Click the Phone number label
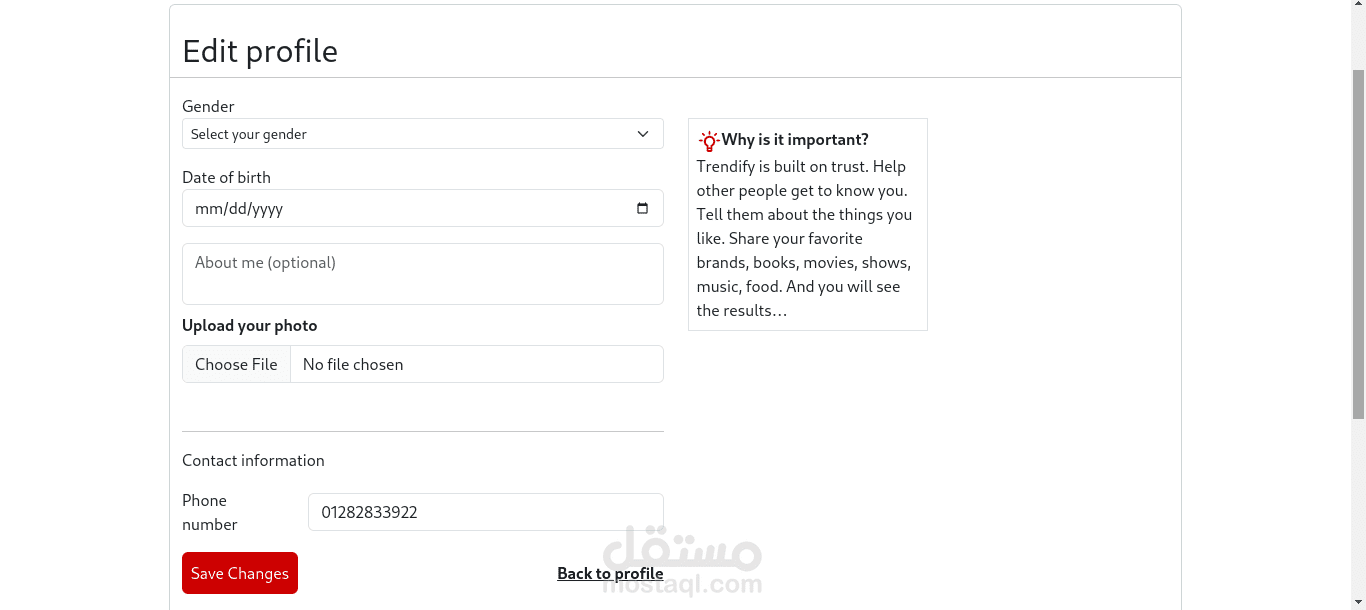The height and width of the screenshot is (610, 1366). (x=209, y=512)
